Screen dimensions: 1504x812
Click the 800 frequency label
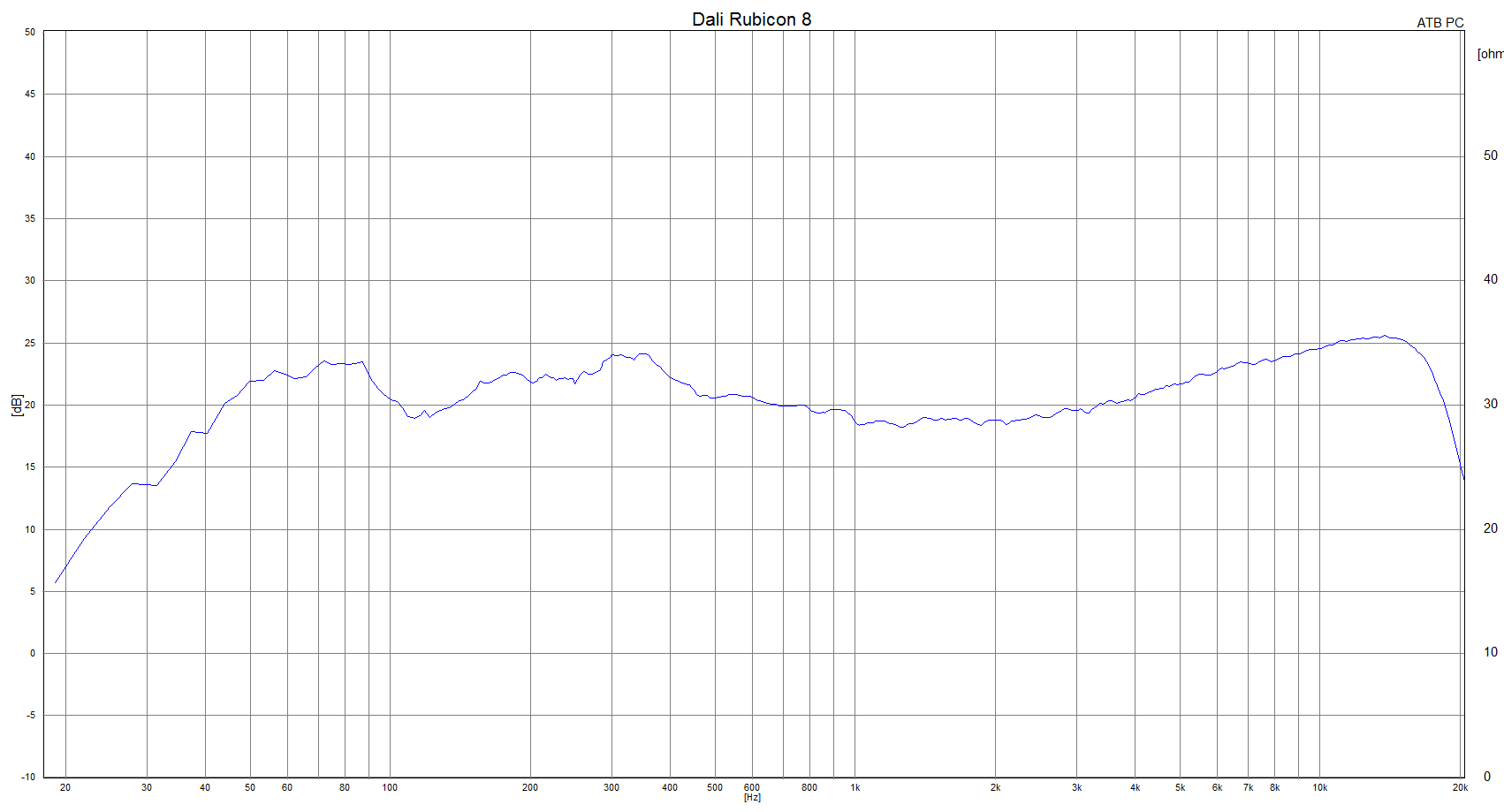[x=809, y=787]
